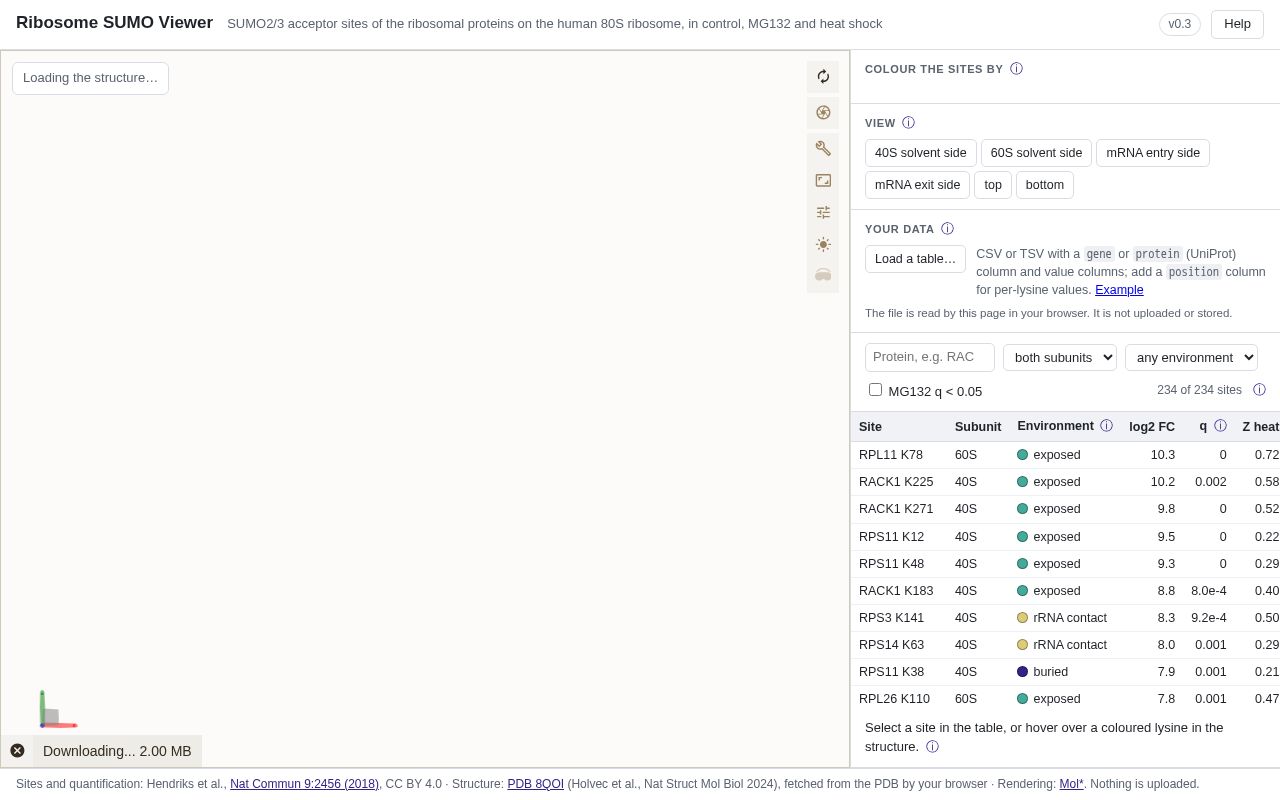The height and width of the screenshot is (800, 1280).
Task: Sort by the Subunit column header
Action: pyautogui.click(x=978, y=427)
